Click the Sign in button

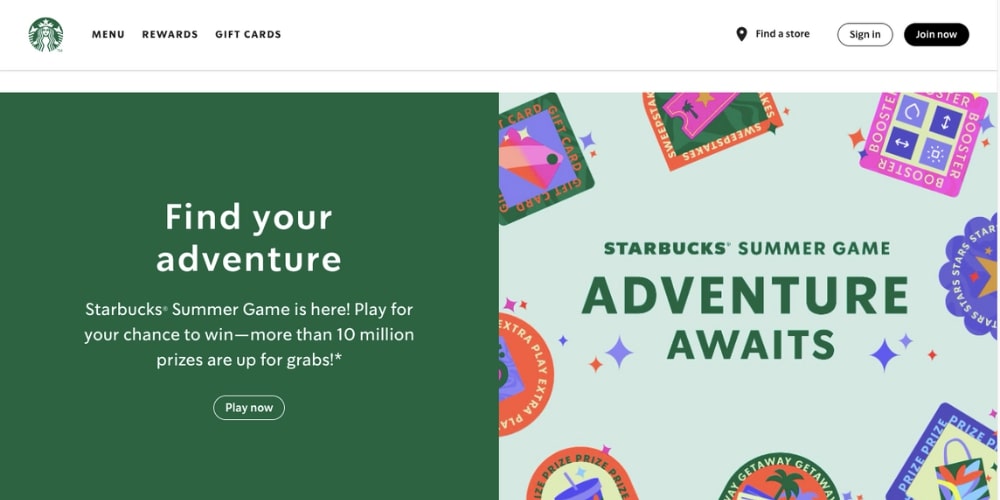click(865, 34)
